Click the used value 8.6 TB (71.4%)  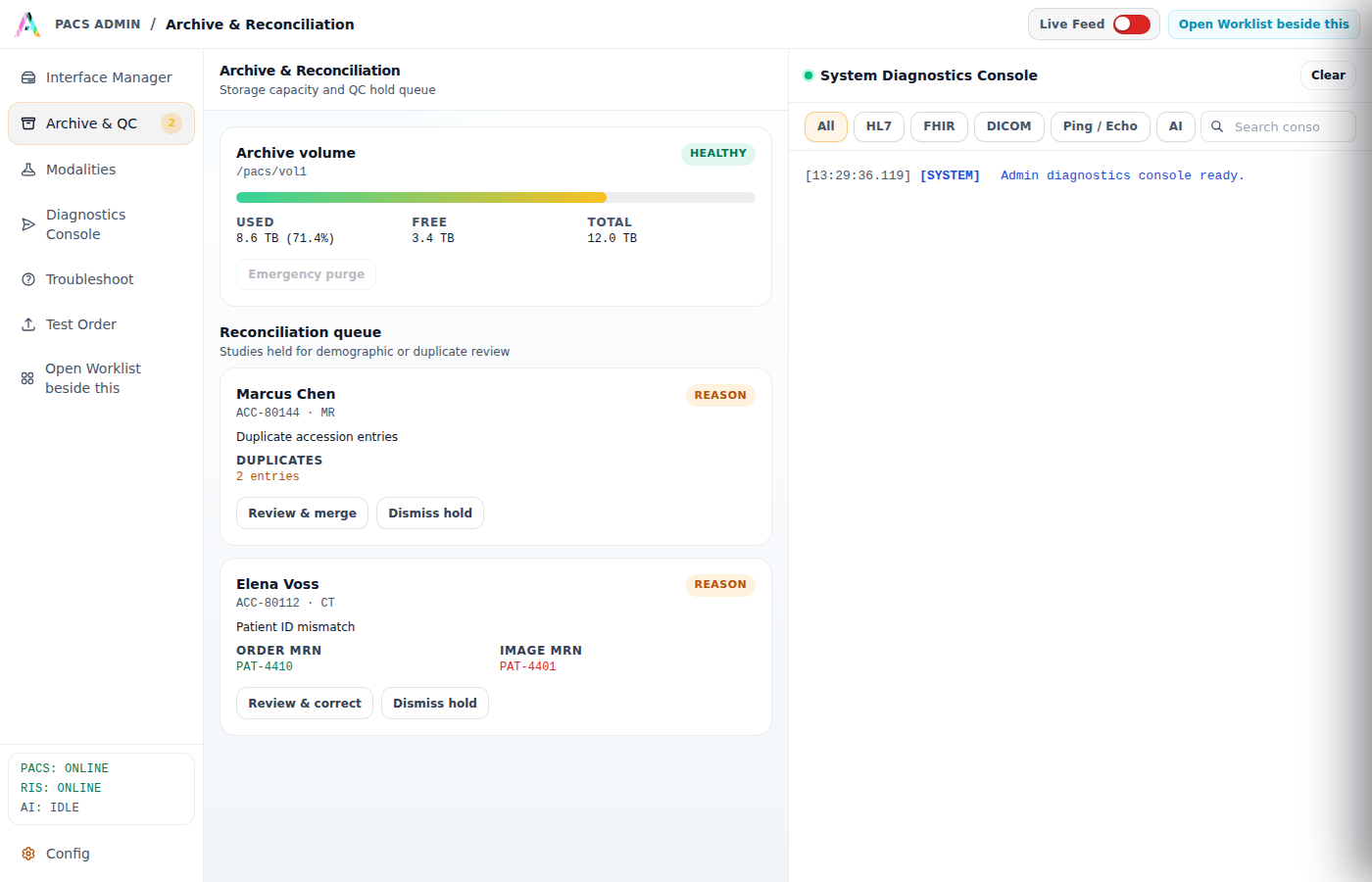pos(285,238)
